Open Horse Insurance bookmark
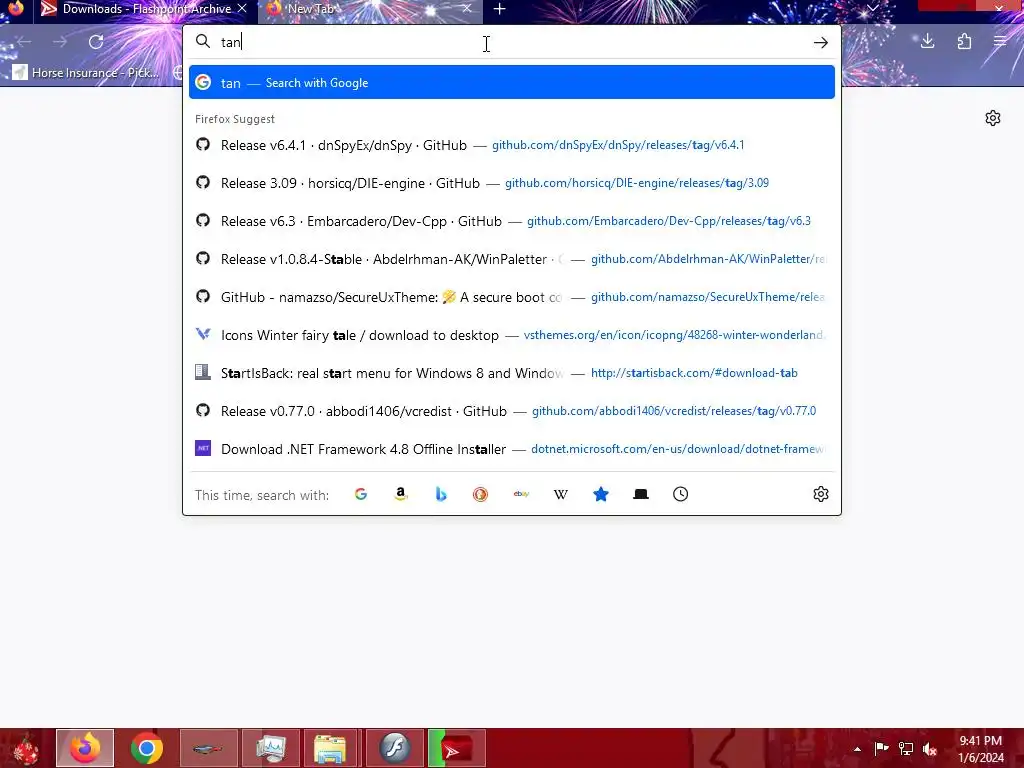This screenshot has height=768, width=1024. pyautogui.click(x=86, y=72)
